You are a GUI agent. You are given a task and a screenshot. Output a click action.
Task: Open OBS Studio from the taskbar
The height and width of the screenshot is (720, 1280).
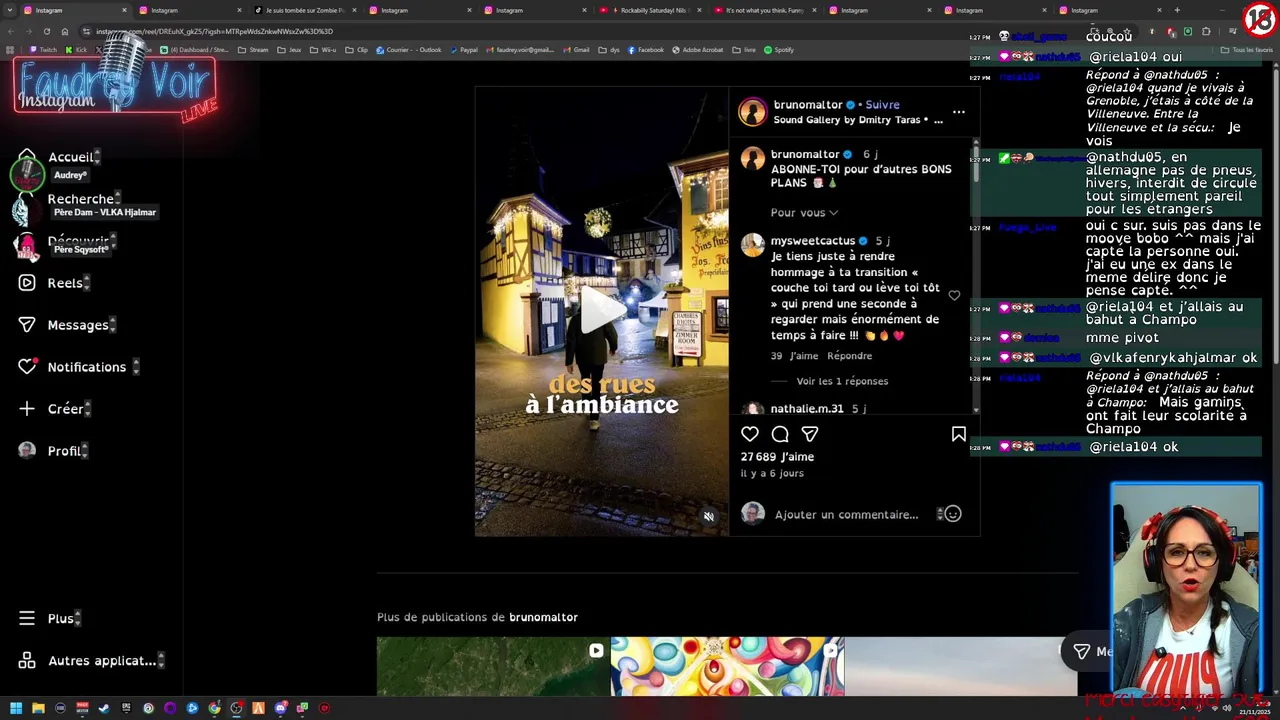pyautogui.click(x=236, y=708)
